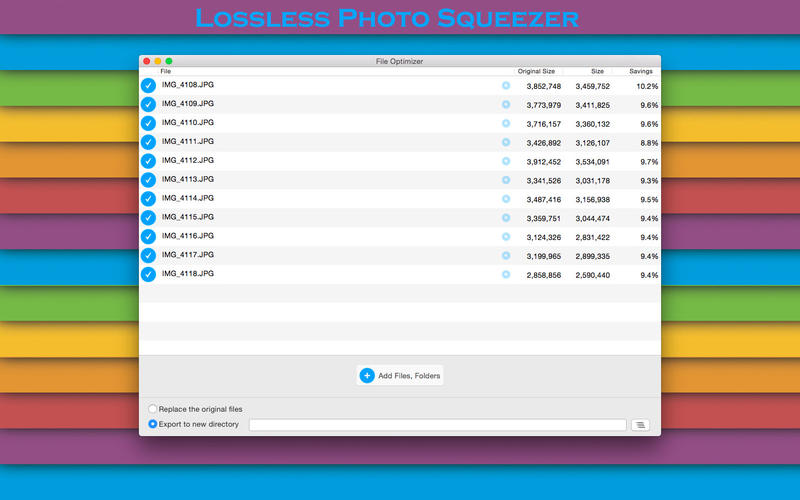Select the IMG_4111.JPG file name
The height and width of the screenshot is (500, 800).
(x=188, y=141)
